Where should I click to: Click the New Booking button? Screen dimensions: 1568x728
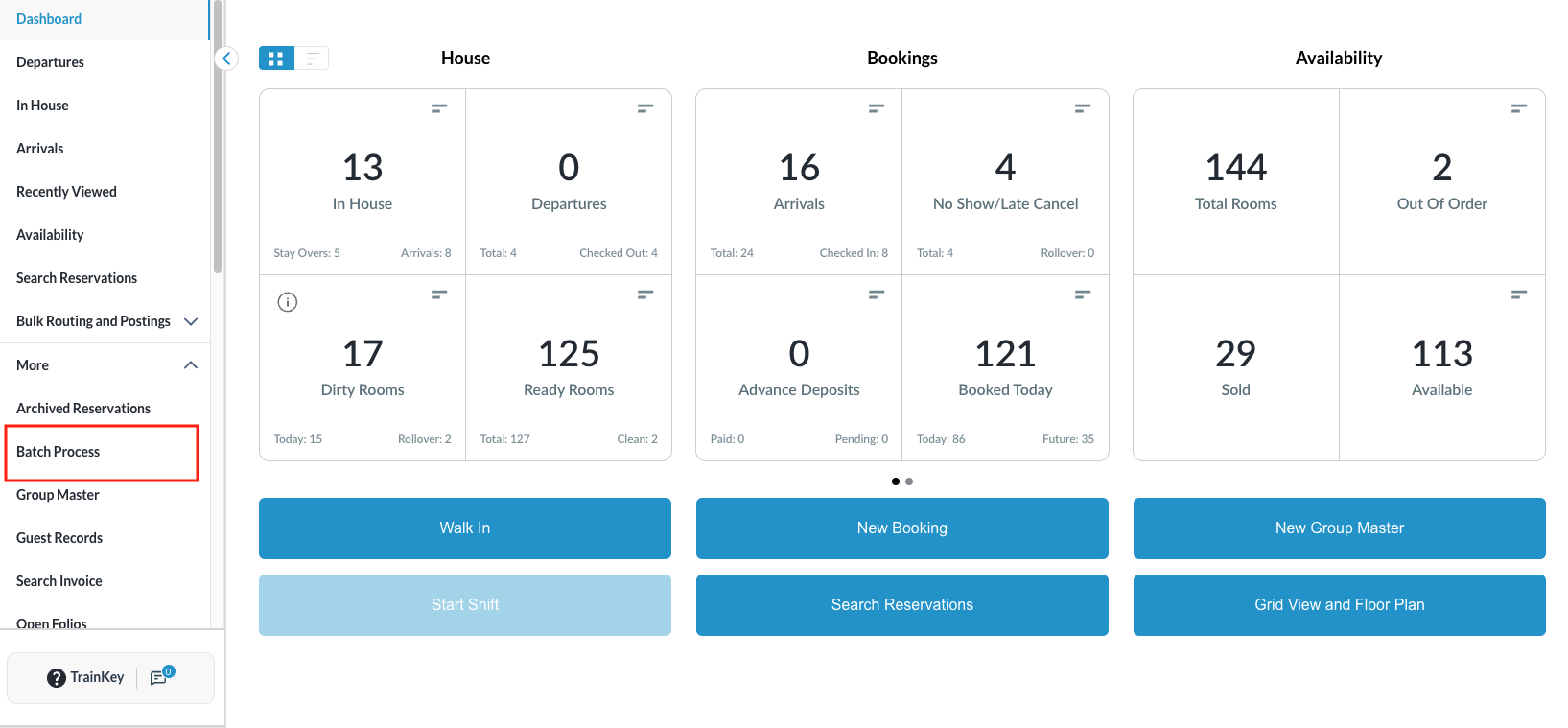(901, 528)
